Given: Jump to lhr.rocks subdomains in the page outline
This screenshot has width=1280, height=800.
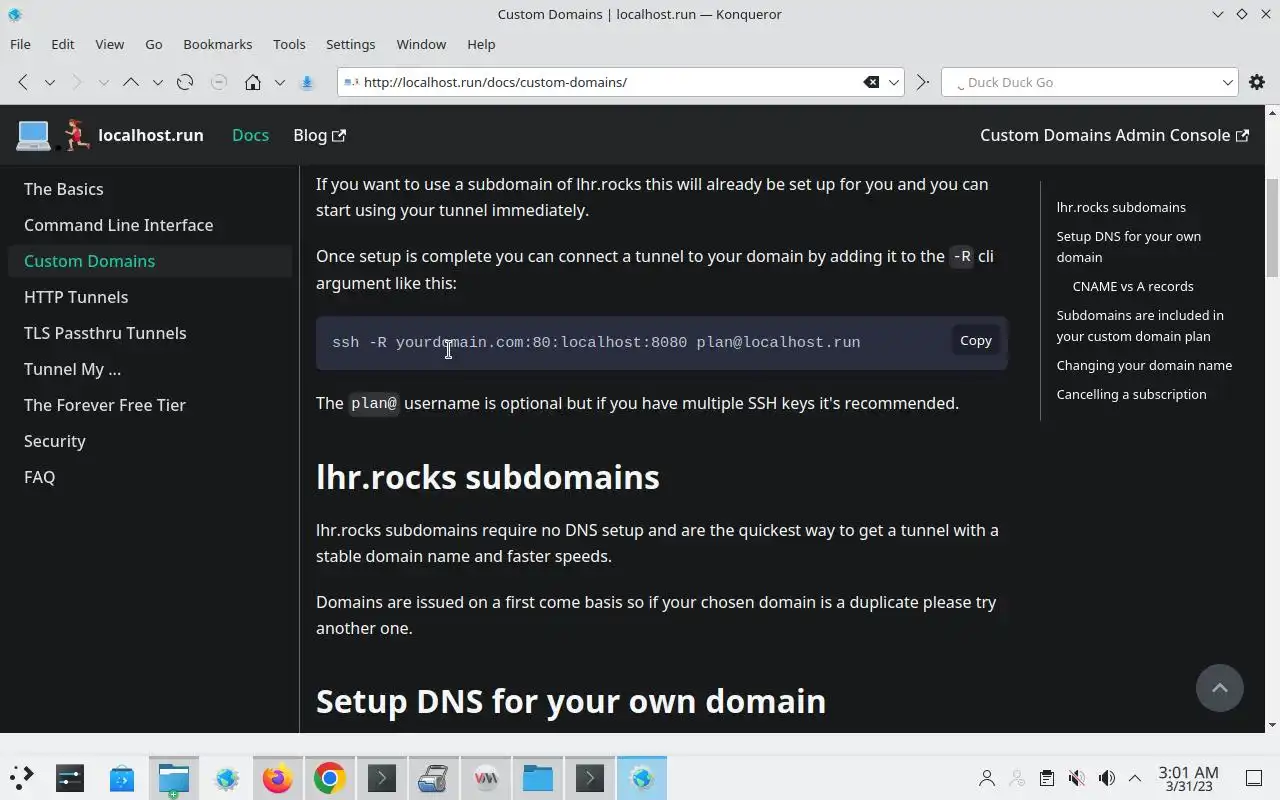Looking at the screenshot, I should click(1121, 207).
